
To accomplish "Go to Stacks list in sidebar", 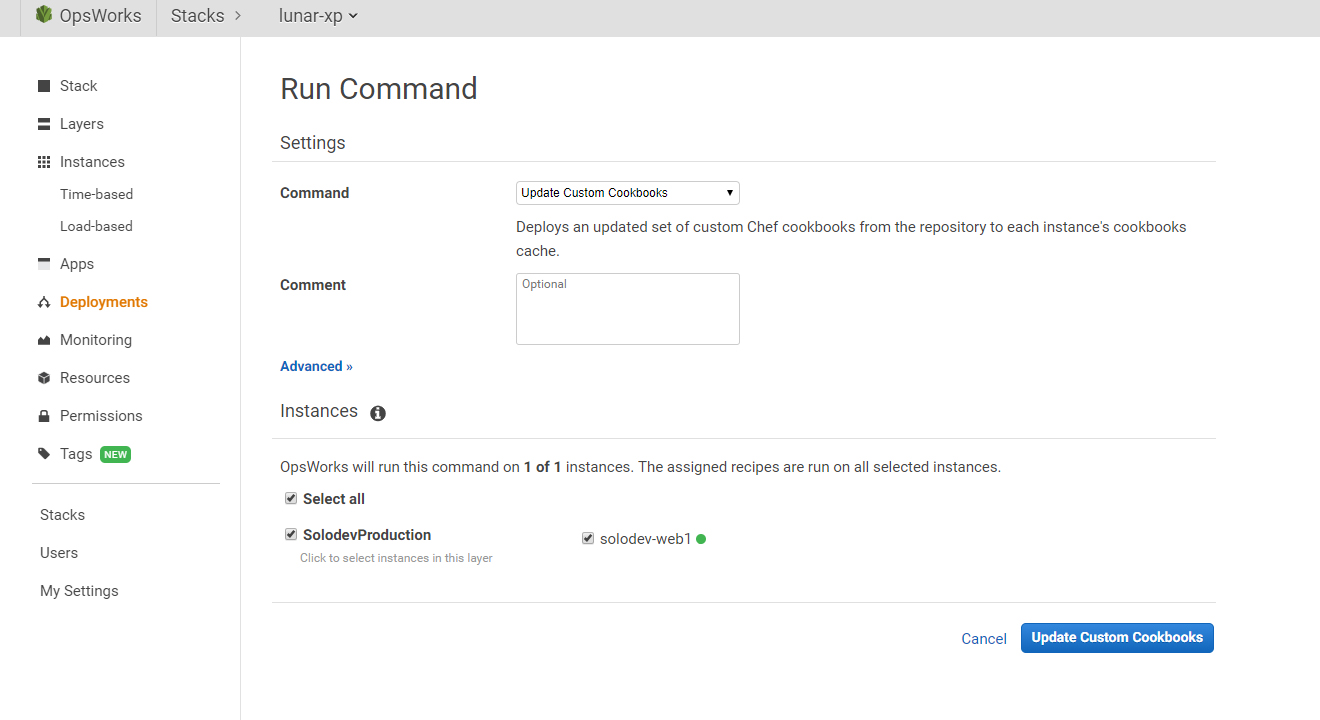I will 62,515.
